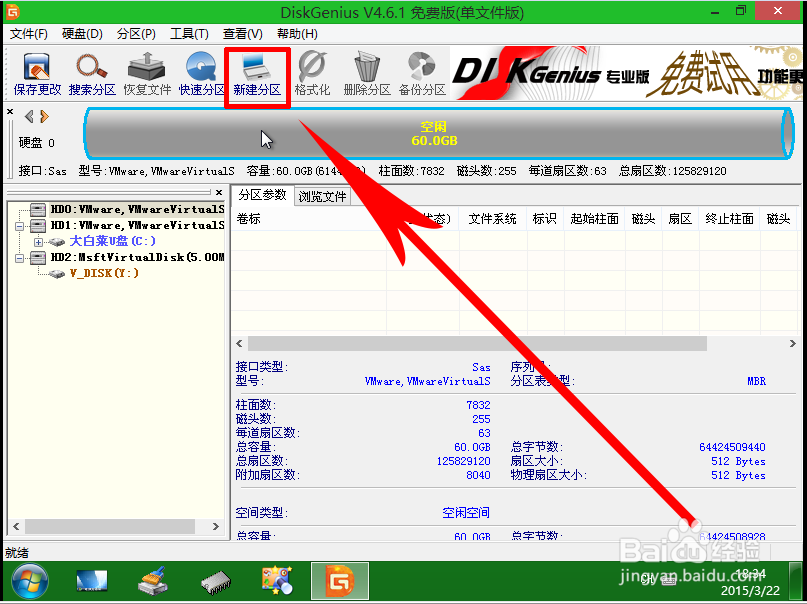
Task: Click the 起始柱面 column header
Action: pos(594,219)
